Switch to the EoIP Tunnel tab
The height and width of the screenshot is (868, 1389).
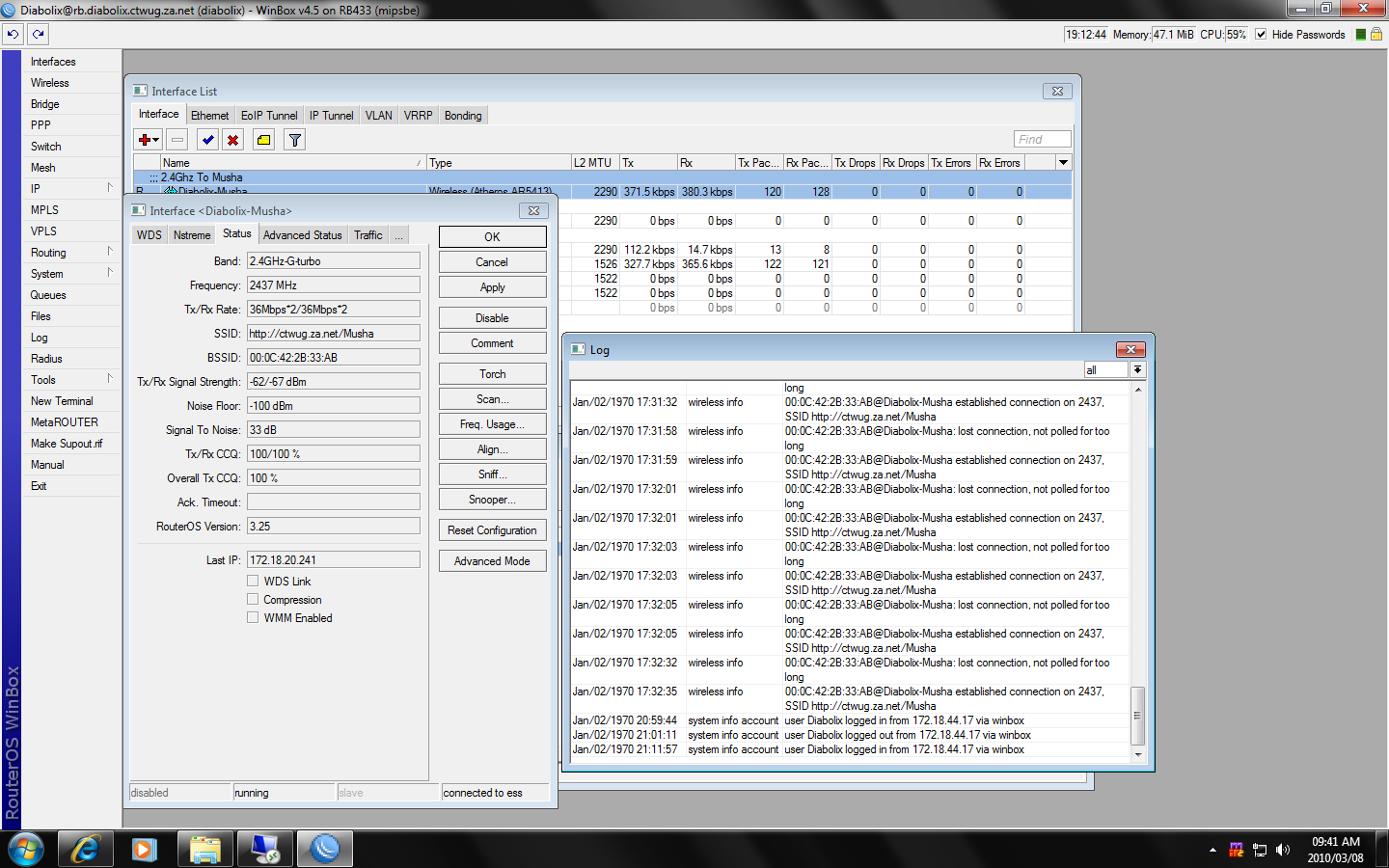tap(269, 116)
